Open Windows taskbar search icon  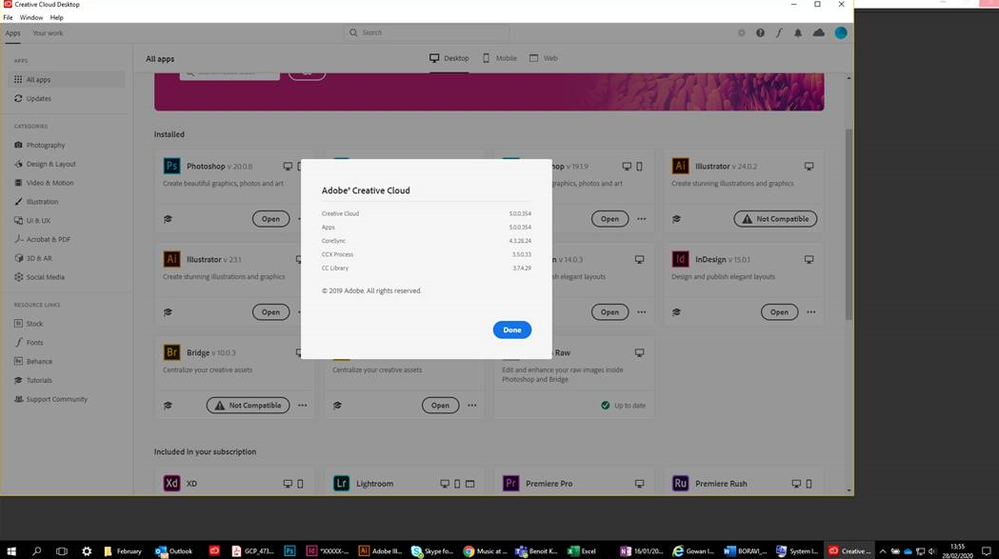click(36, 551)
